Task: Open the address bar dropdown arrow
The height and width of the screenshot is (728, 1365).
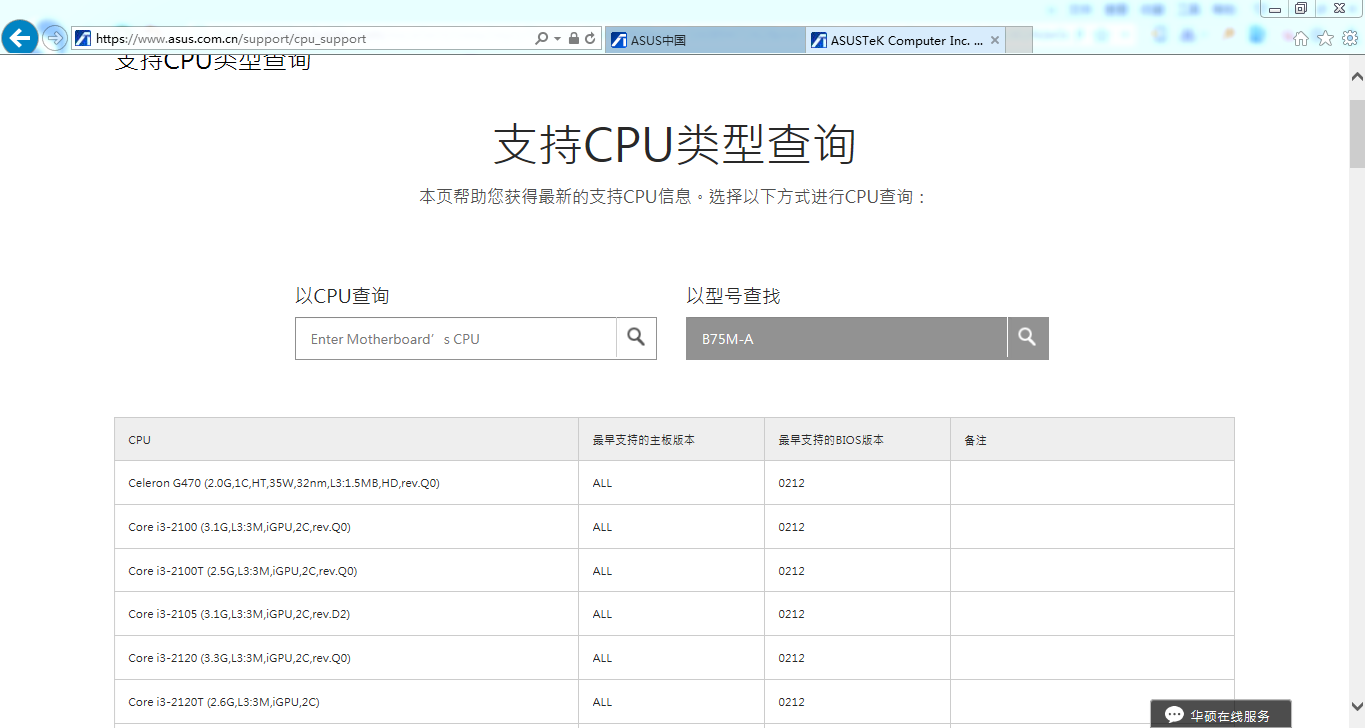Action: (x=556, y=39)
